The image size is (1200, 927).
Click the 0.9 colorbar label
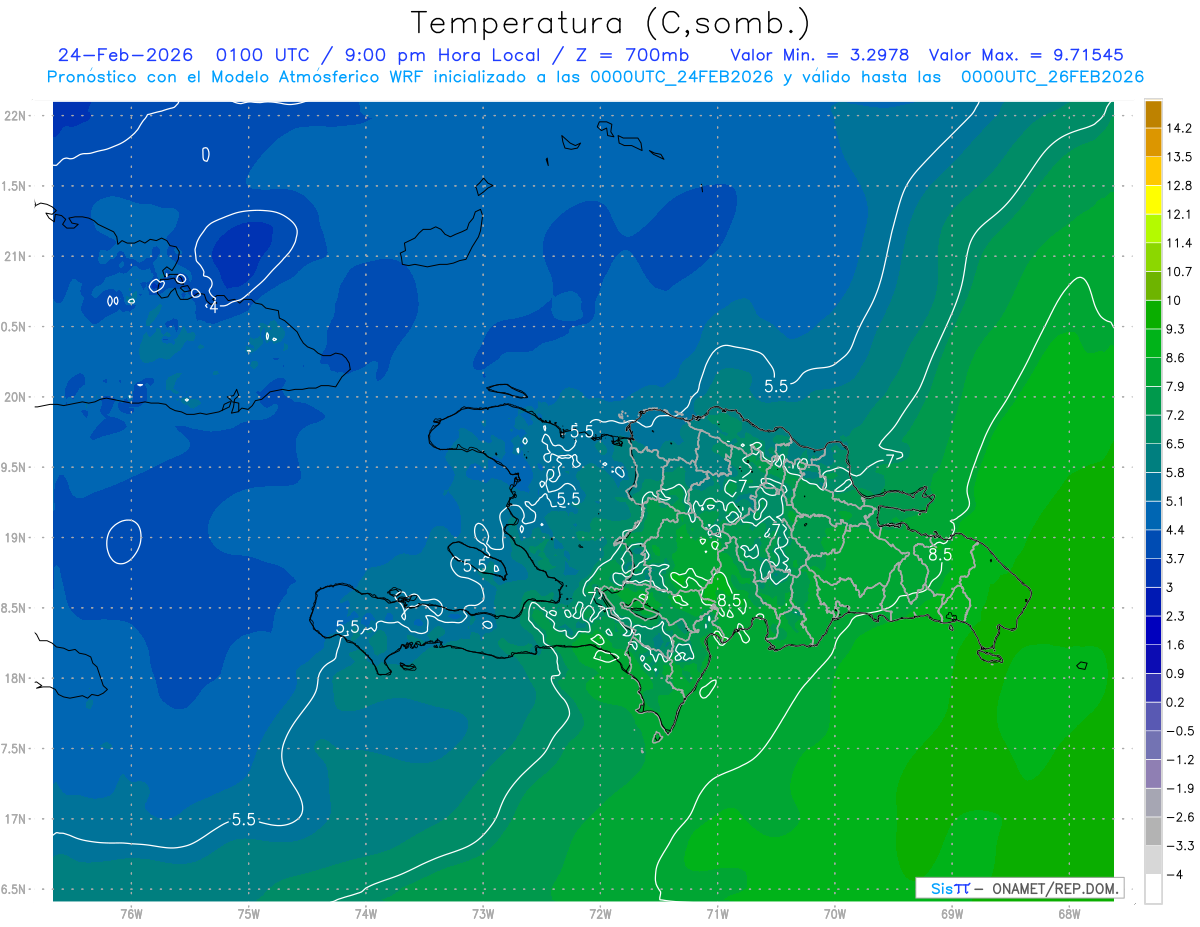tap(1175, 673)
